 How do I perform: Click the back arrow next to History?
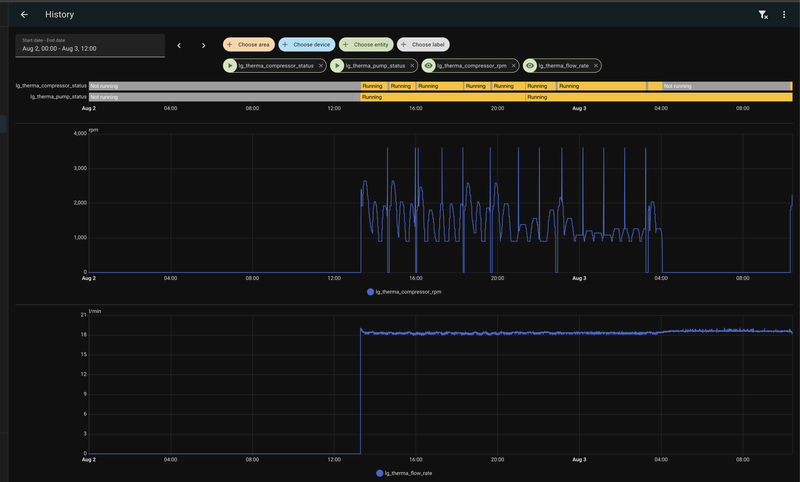(24, 15)
